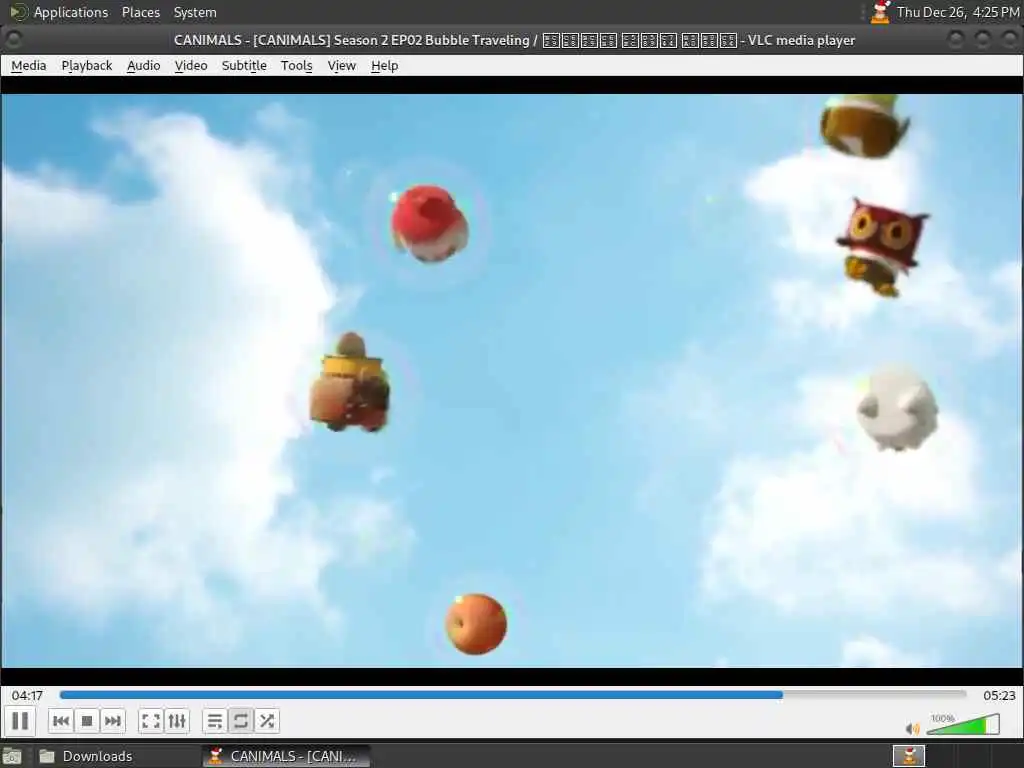This screenshot has height=768, width=1024.
Task: Open the clock showing Thu Dec 26
Action: coord(957,12)
